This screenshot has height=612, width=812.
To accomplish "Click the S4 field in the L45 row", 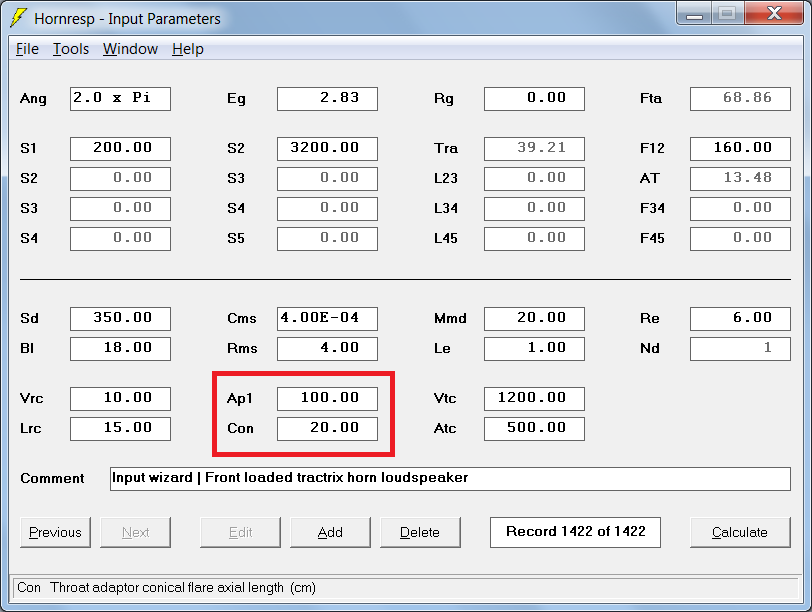I will pos(120,239).
